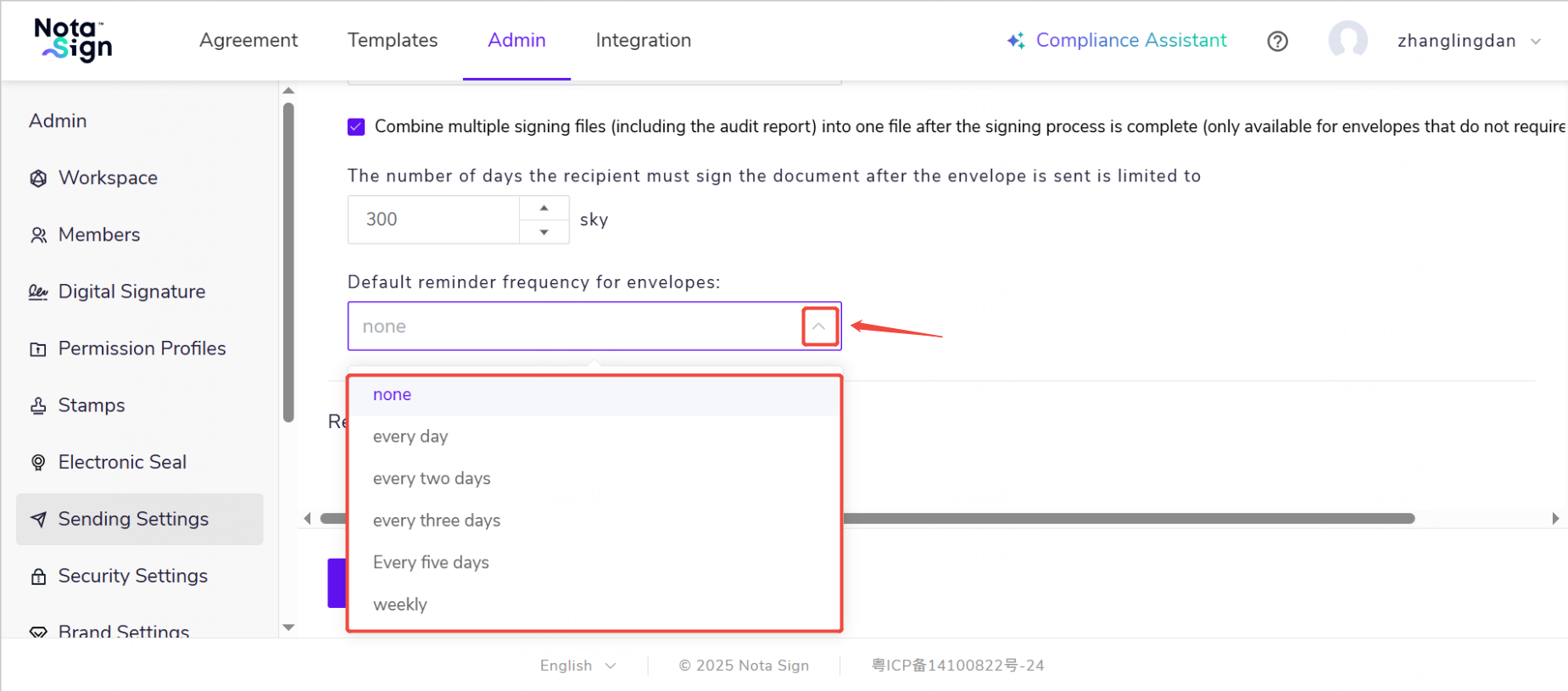Click the Permission Profiles icon

coord(38,349)
